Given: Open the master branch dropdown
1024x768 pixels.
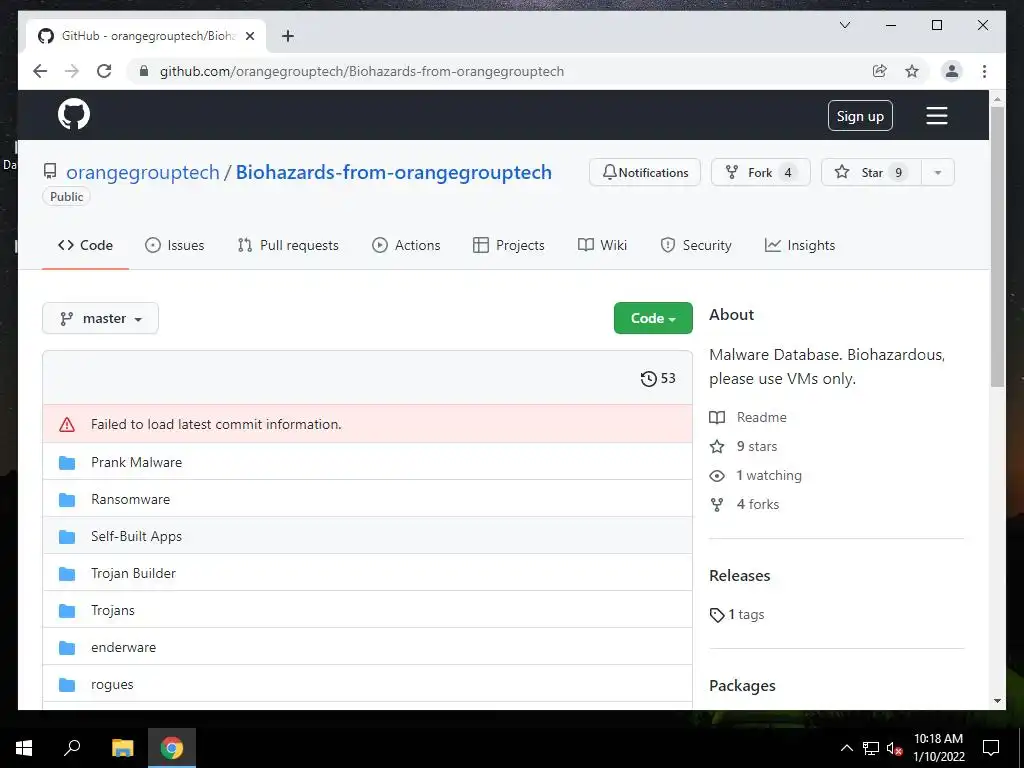Looking at the screenshot, I should (101, 318).
